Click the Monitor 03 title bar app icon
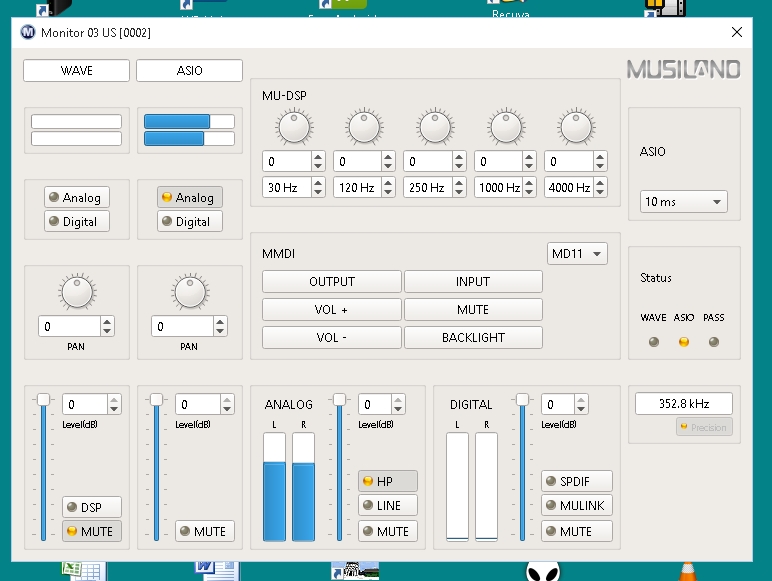Viewport: 772px width, 581px height. click(x=27, y=32)
